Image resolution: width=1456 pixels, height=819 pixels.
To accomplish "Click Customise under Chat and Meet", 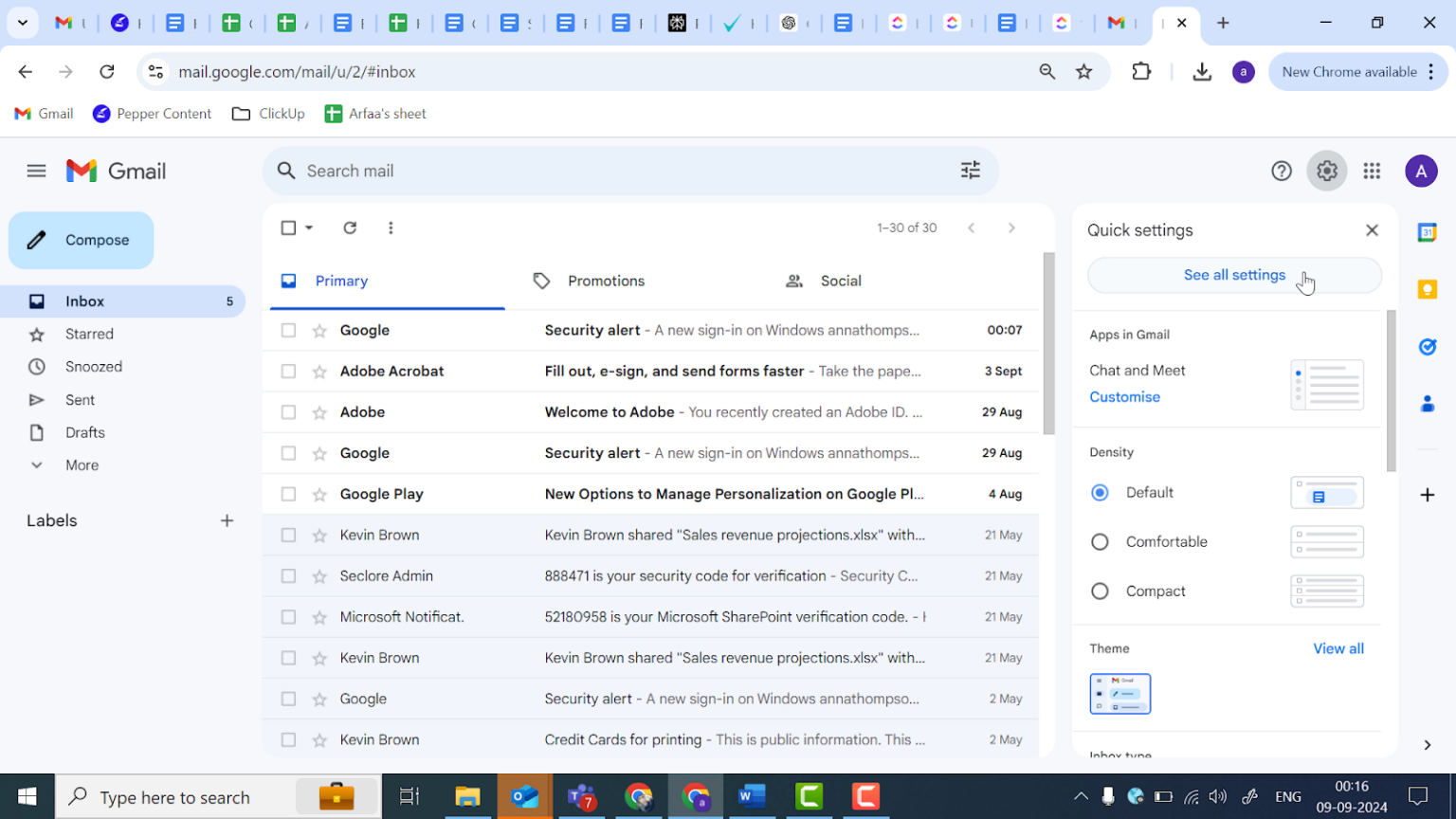I will 1124,397.
